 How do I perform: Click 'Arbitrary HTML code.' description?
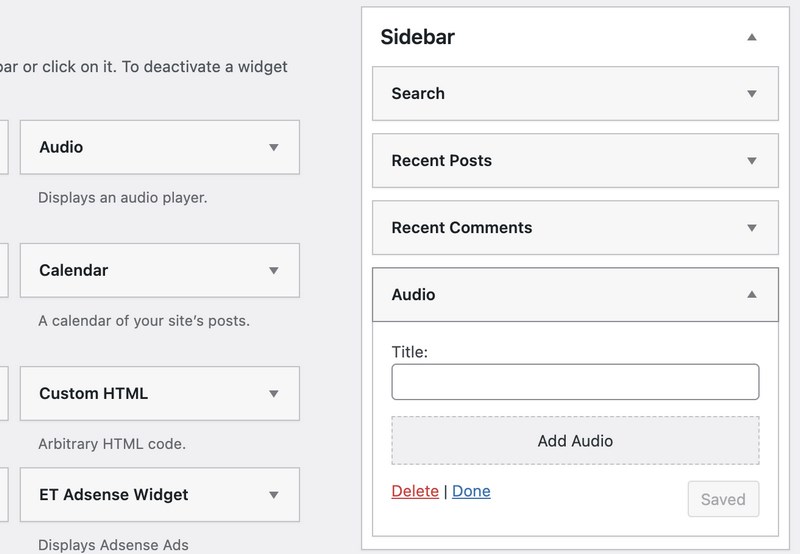pos(112,444)
